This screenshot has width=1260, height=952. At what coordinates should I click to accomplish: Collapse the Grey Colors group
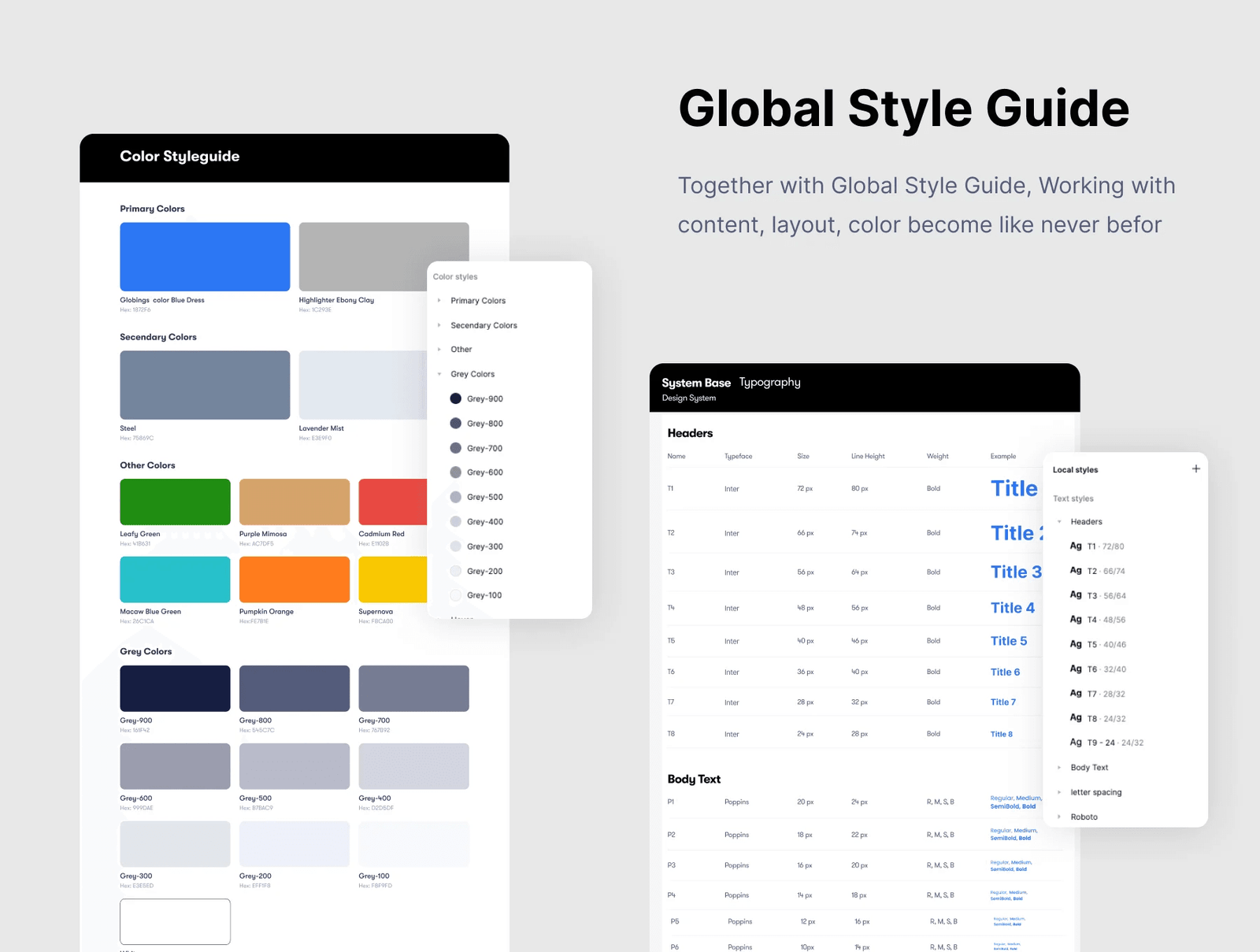pyautogui.click(x=439, y=374)
